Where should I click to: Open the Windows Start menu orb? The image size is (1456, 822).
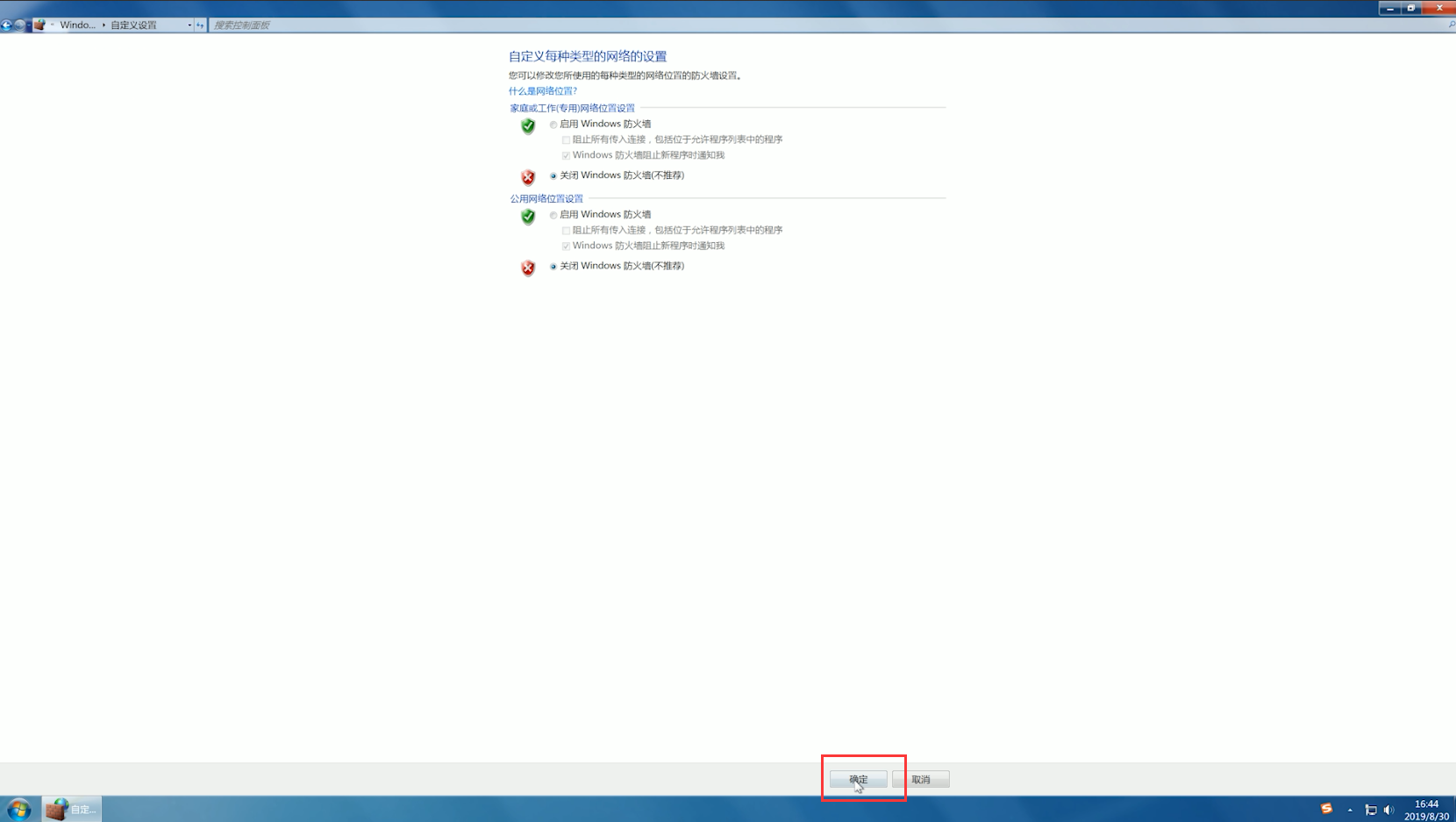click(x=18, y=809)
